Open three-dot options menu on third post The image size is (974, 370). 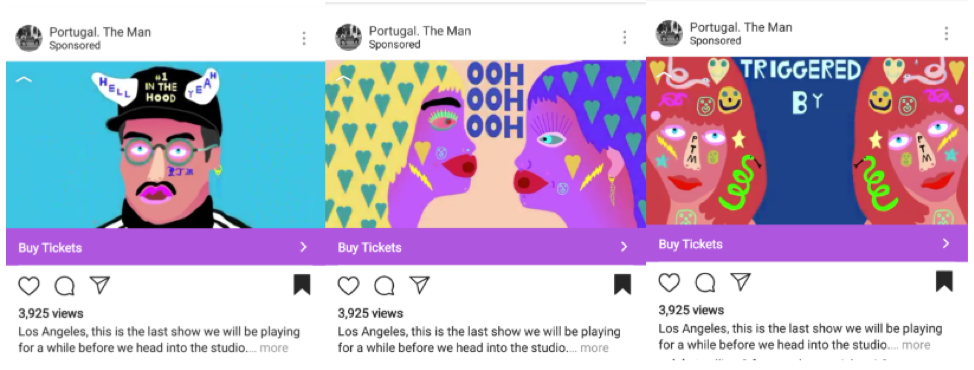(946, 34)
